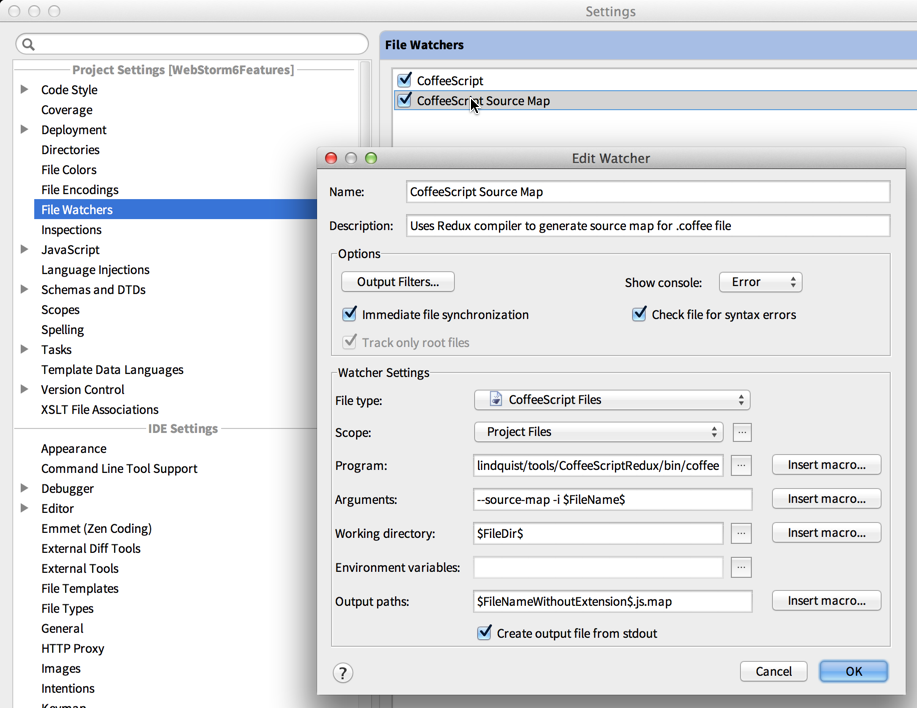The height and width of the screenshot is (708, 917).
Task: Expand the JavaScript tree node
Action: pos(24,249)
